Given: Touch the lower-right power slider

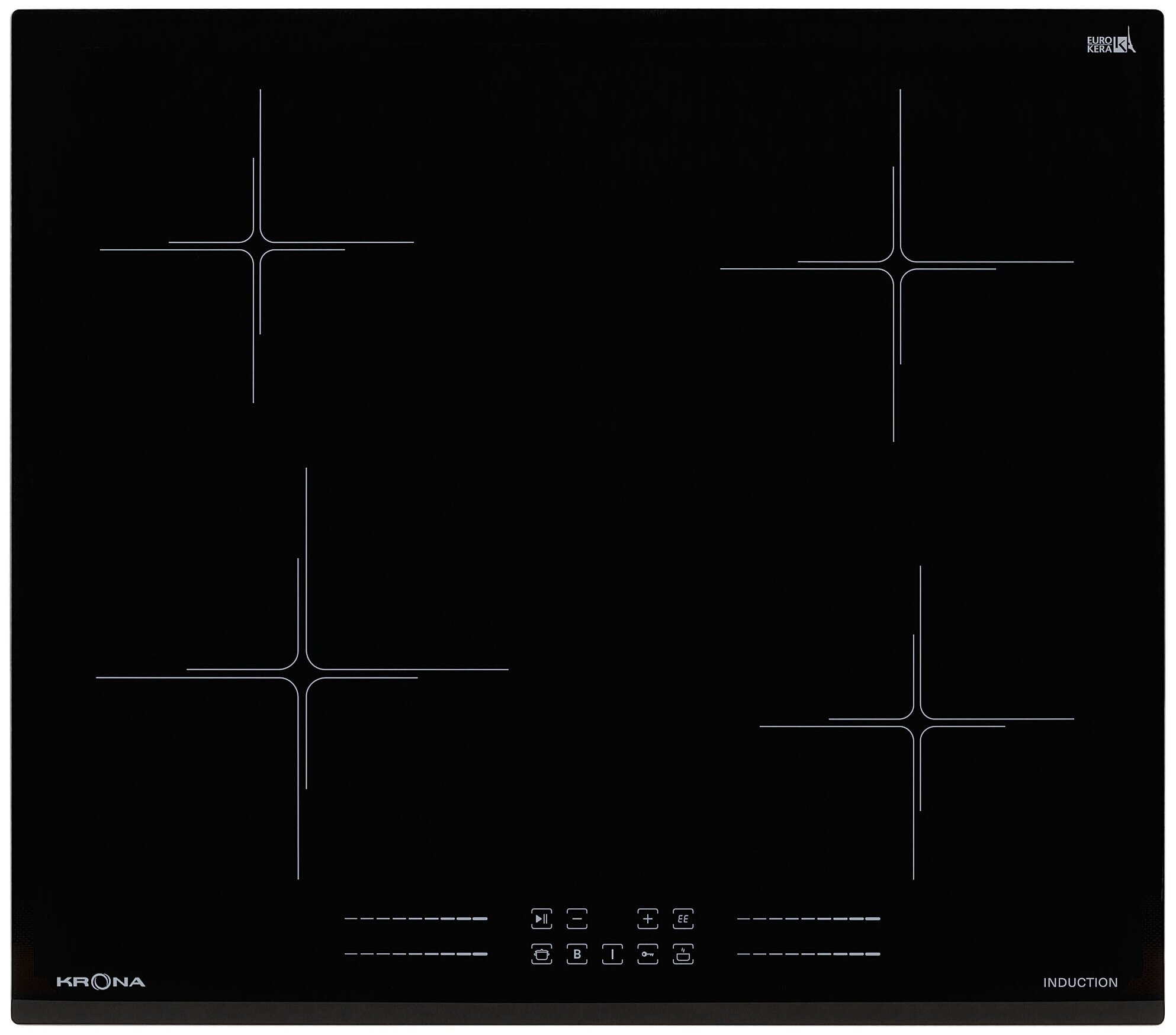Looking at the screenshot, I should [x=808, y=954].
